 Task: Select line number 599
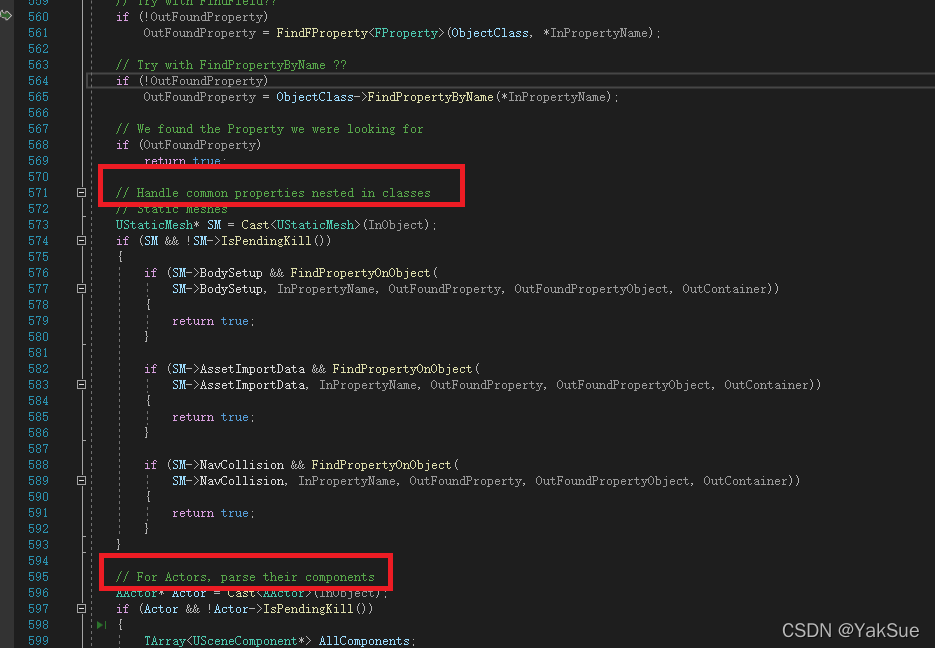tap(38, 641)
